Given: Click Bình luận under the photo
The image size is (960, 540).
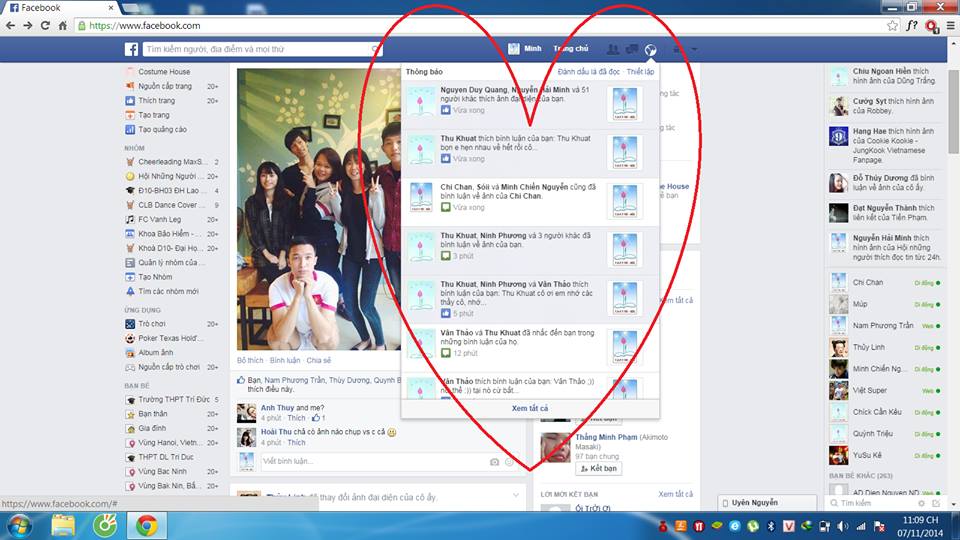Looking at the screenshot, I should click(x=285, y=361).
